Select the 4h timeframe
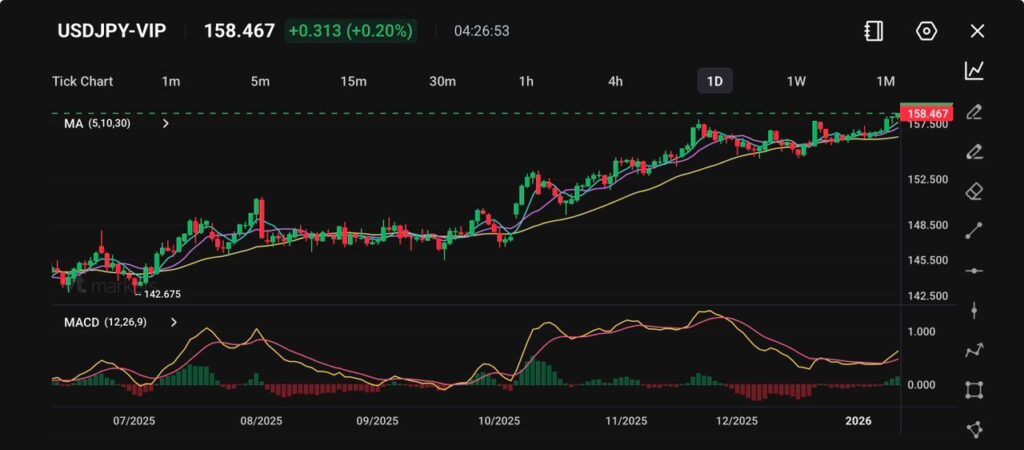Viewport: 1024px width, 450px height. point(615,81)
